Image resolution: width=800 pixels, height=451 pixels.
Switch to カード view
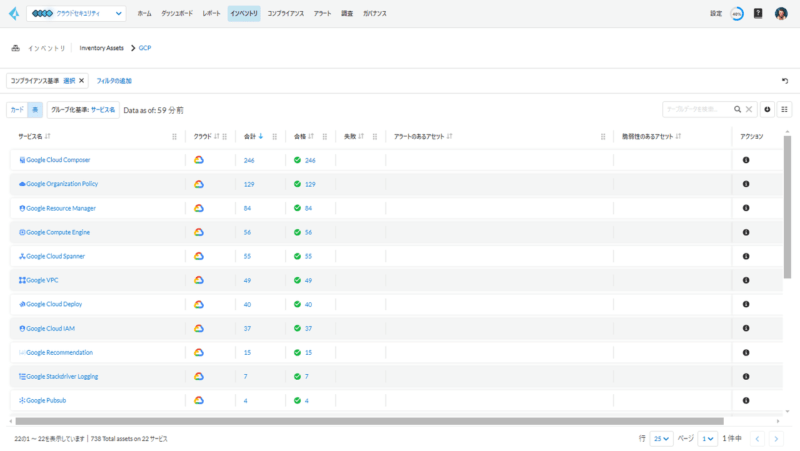click(x=17, y=109)
